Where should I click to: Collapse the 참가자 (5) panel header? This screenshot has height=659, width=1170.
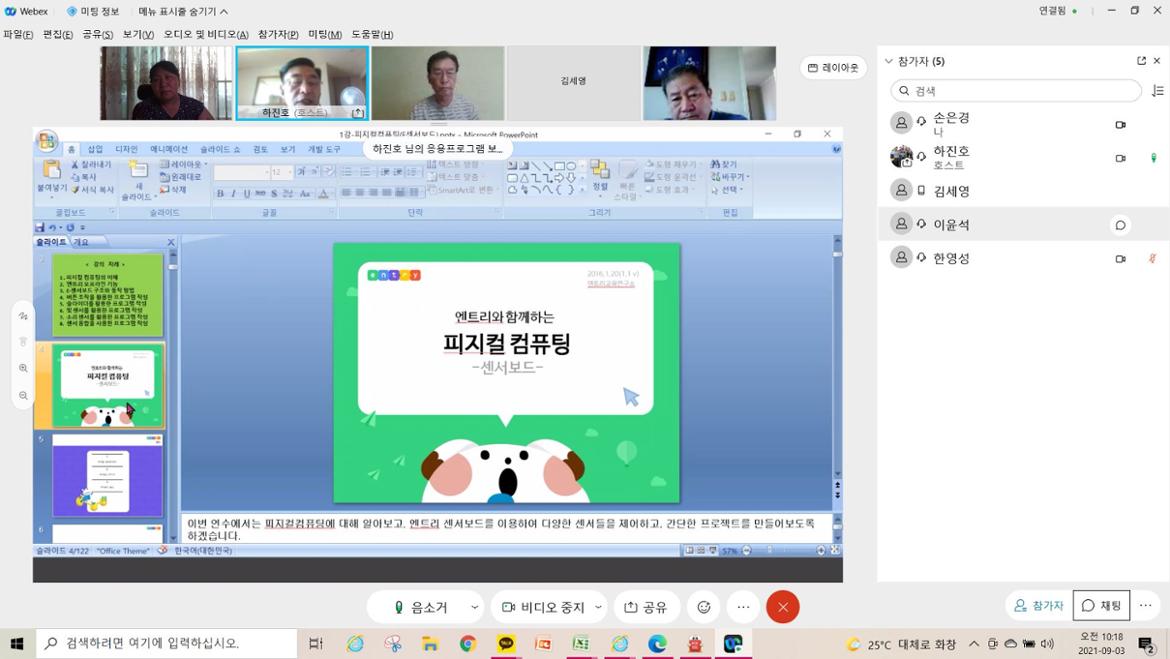889,61
